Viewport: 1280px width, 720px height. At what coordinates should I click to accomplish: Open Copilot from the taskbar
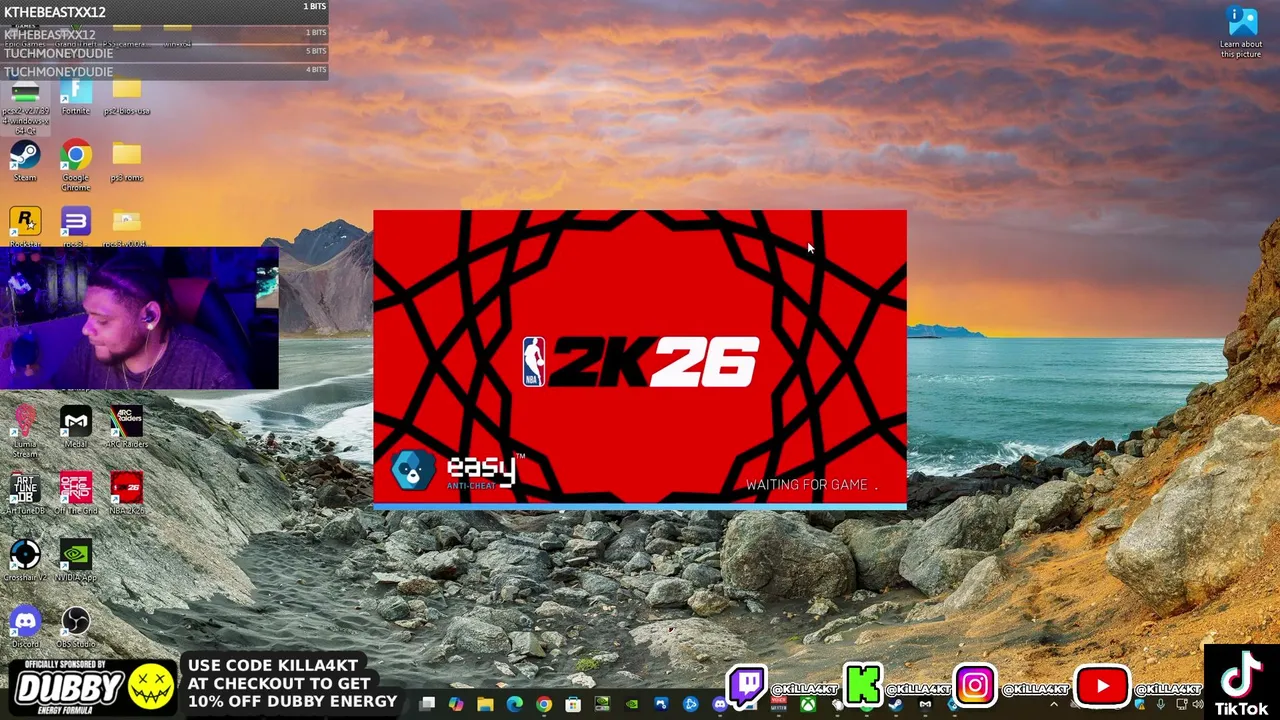click(x=456, y=704)
